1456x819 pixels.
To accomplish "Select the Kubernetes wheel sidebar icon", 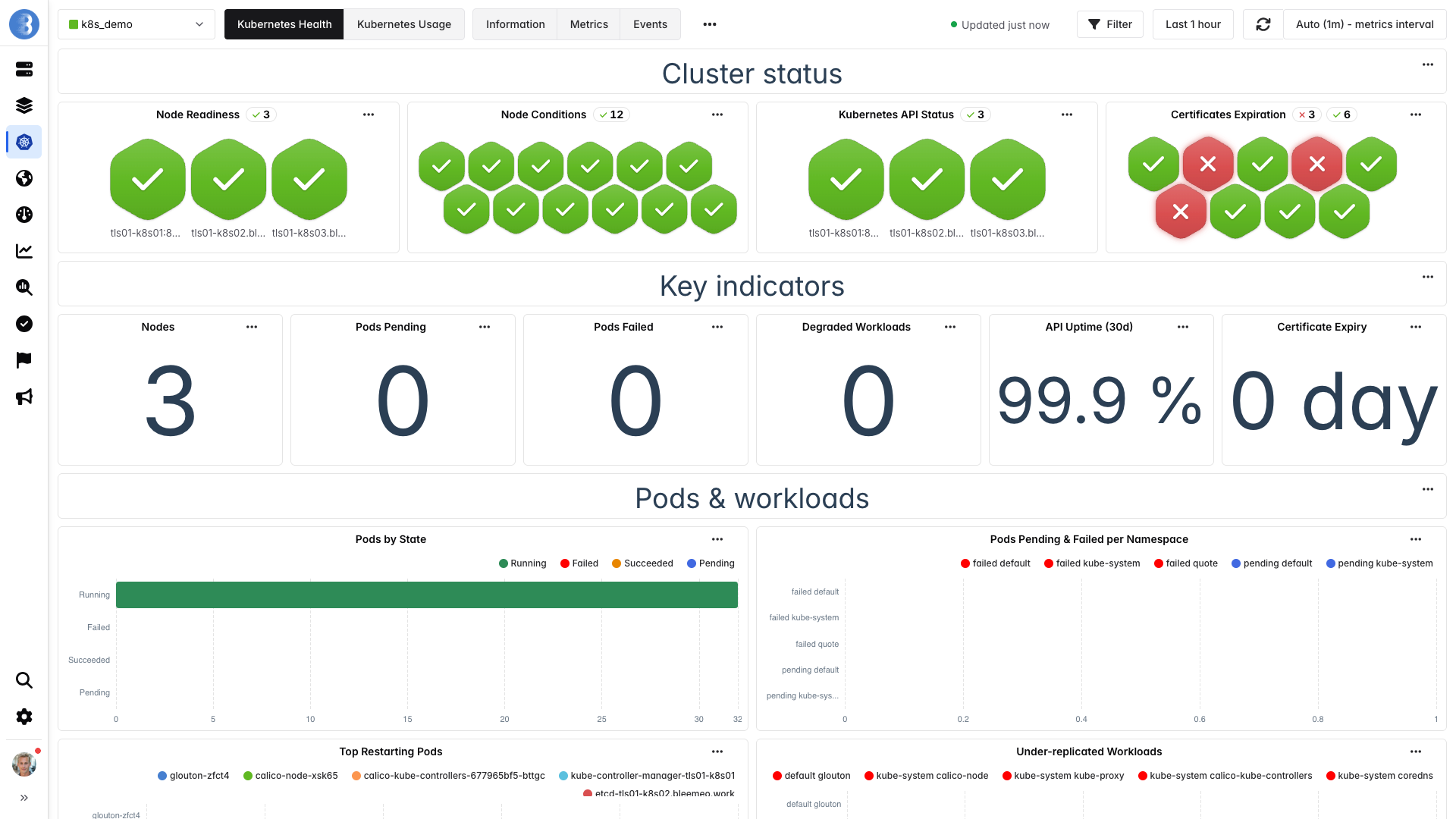I will [24, 142].
